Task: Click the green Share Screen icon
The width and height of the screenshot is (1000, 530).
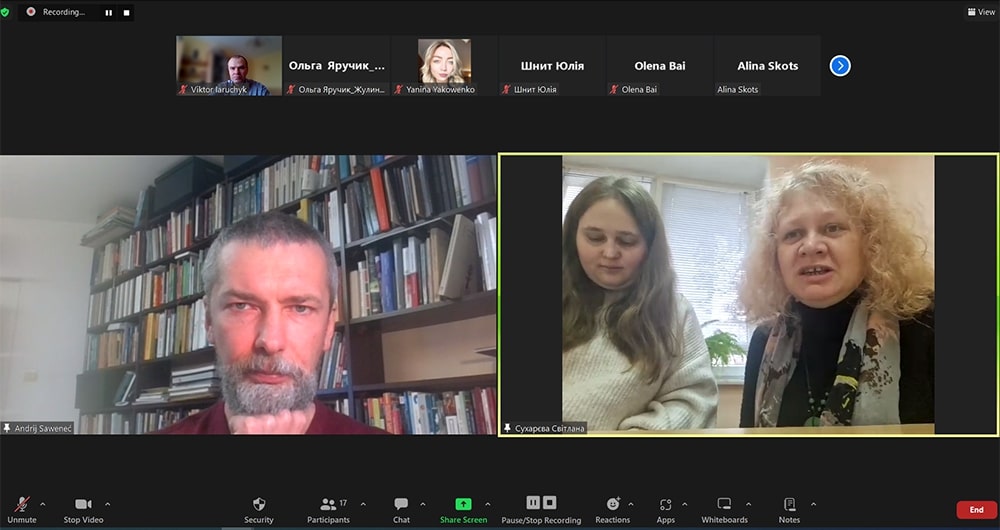Action: [x=463, y=505]
